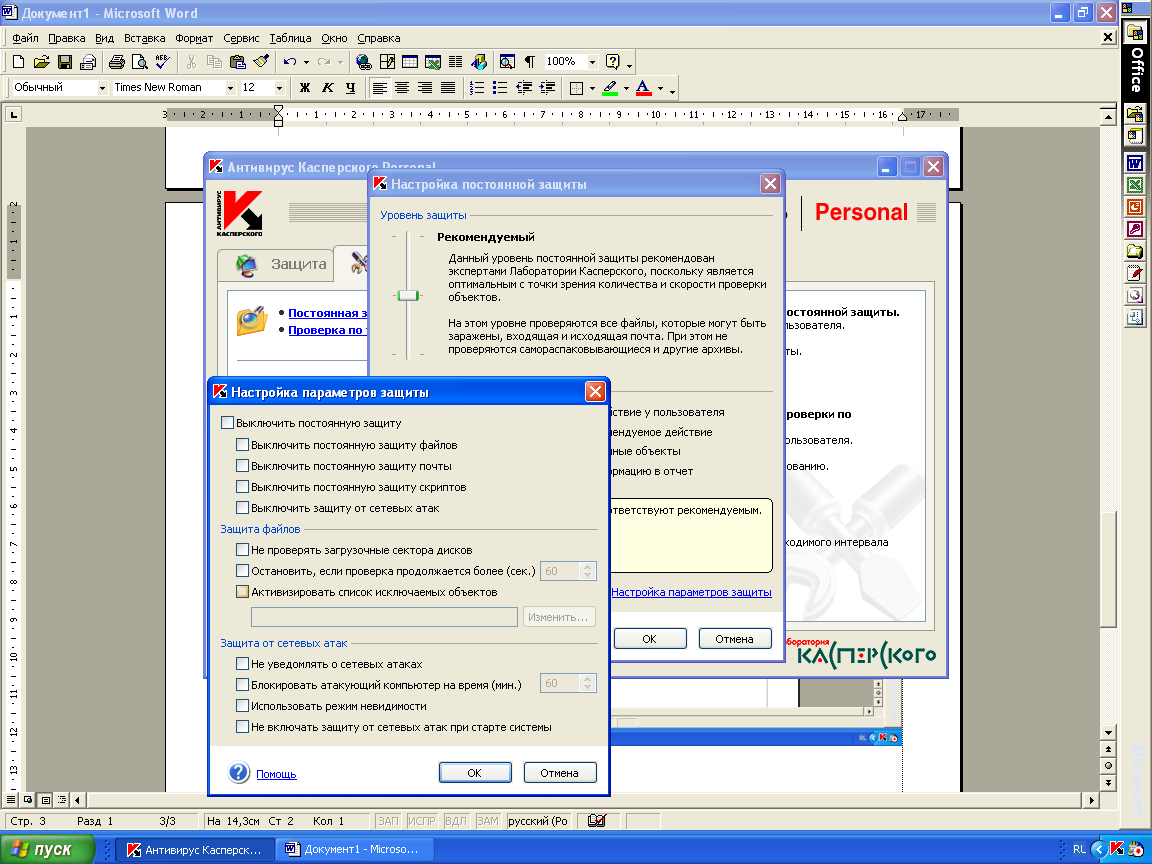Toggle show paragraph marks icon
Image resolution: width=1152 pixels, height=864 pixels.
(530, 62)
